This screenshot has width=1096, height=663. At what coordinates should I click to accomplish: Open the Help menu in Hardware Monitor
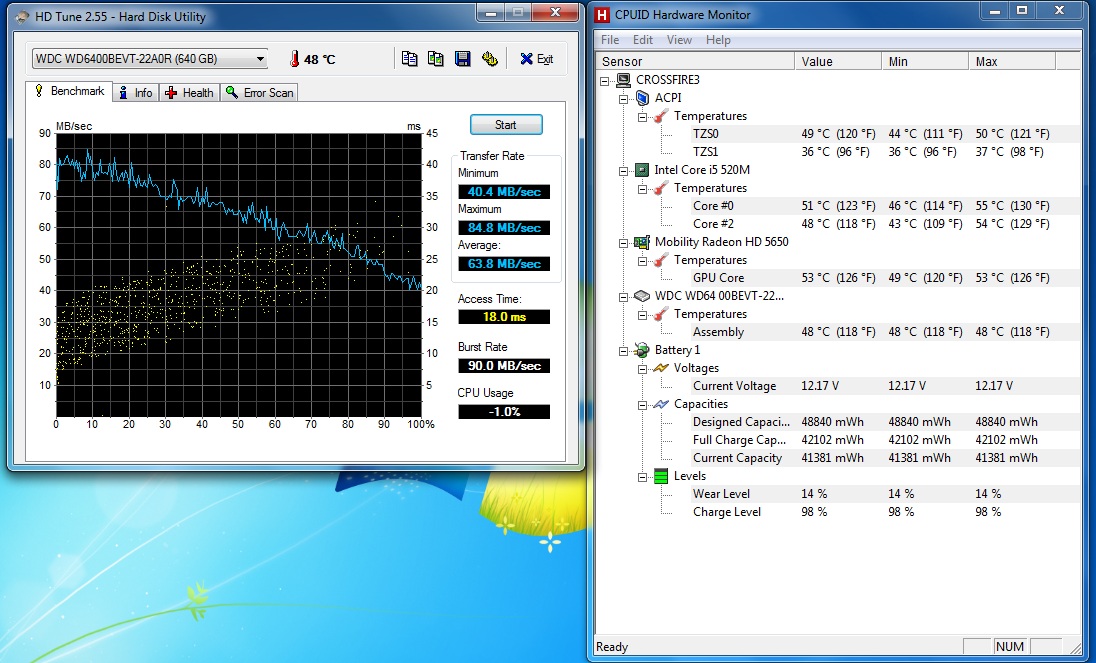coord(718,40)
